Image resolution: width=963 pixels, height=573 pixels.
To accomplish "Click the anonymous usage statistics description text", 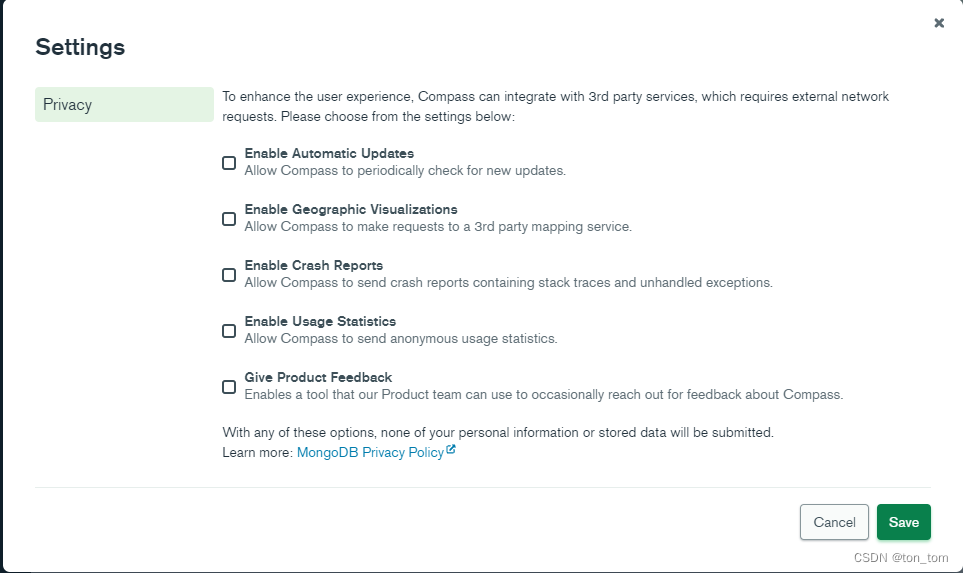I will point(401,339).
